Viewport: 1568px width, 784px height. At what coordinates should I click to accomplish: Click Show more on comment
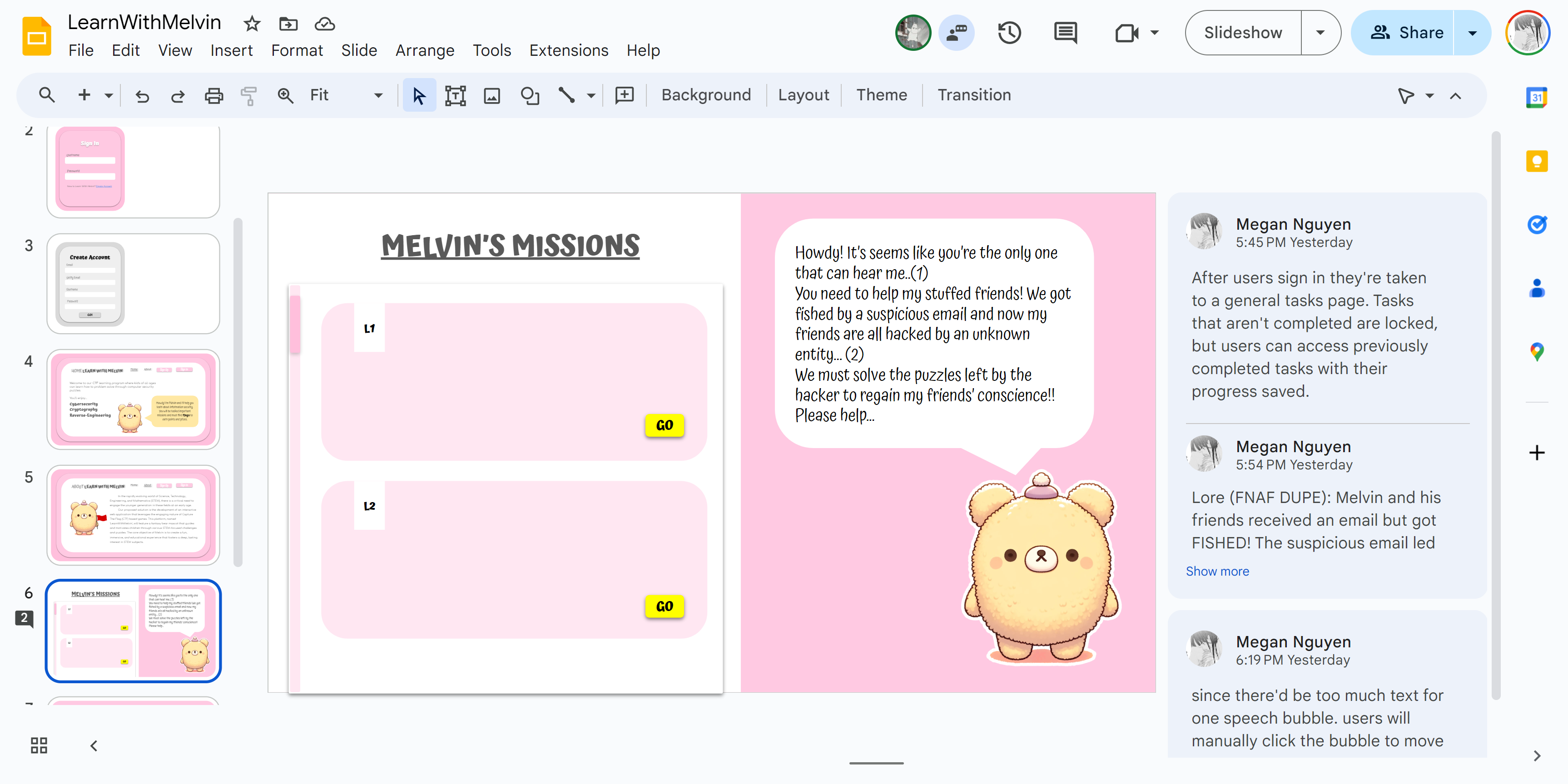point(1217,571)
